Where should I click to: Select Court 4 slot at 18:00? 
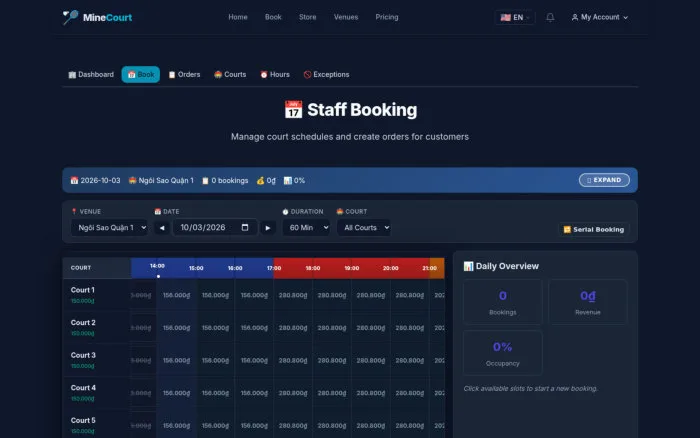(x=332, y=393)
